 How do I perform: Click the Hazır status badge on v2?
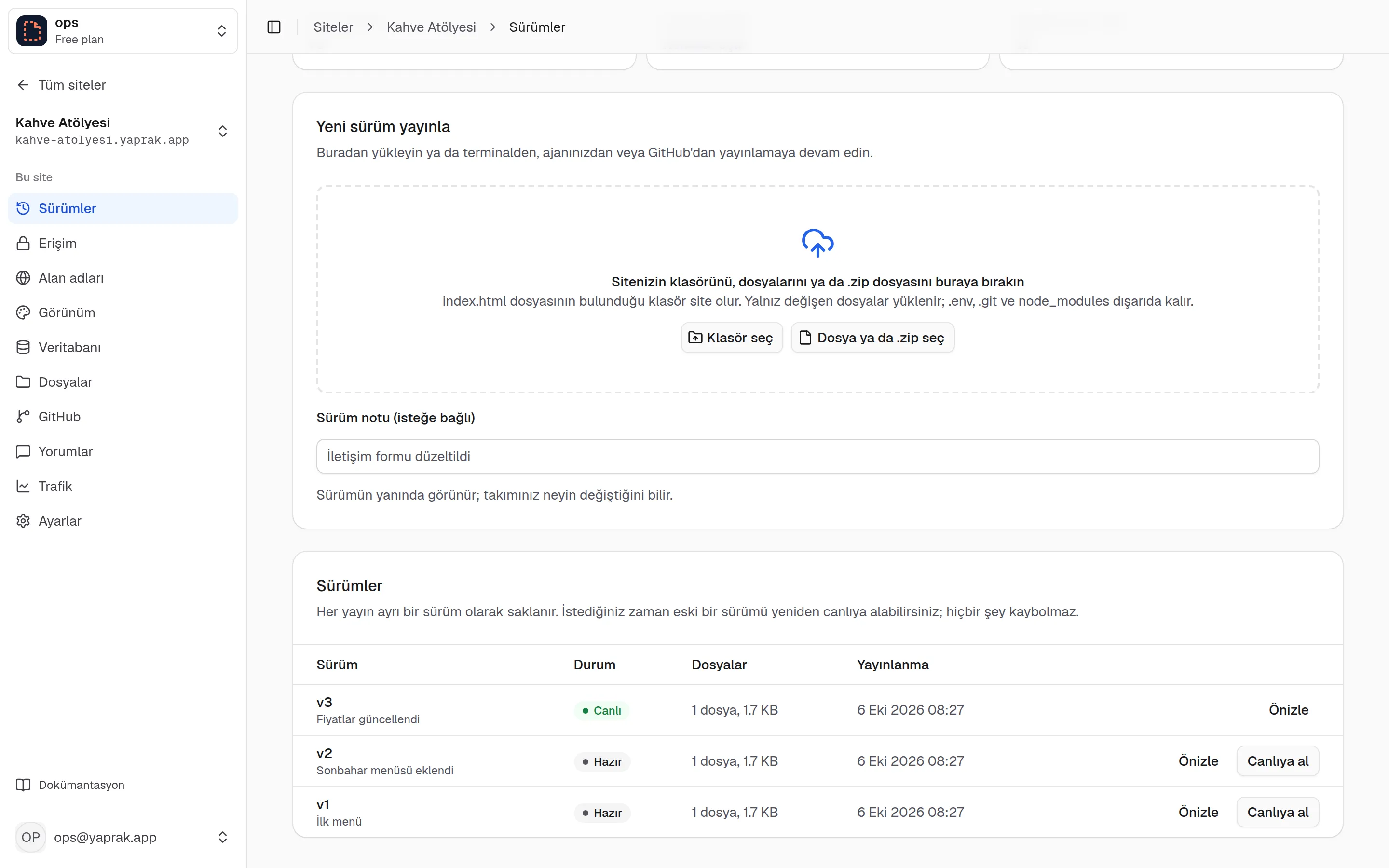[x=602, y=761]
